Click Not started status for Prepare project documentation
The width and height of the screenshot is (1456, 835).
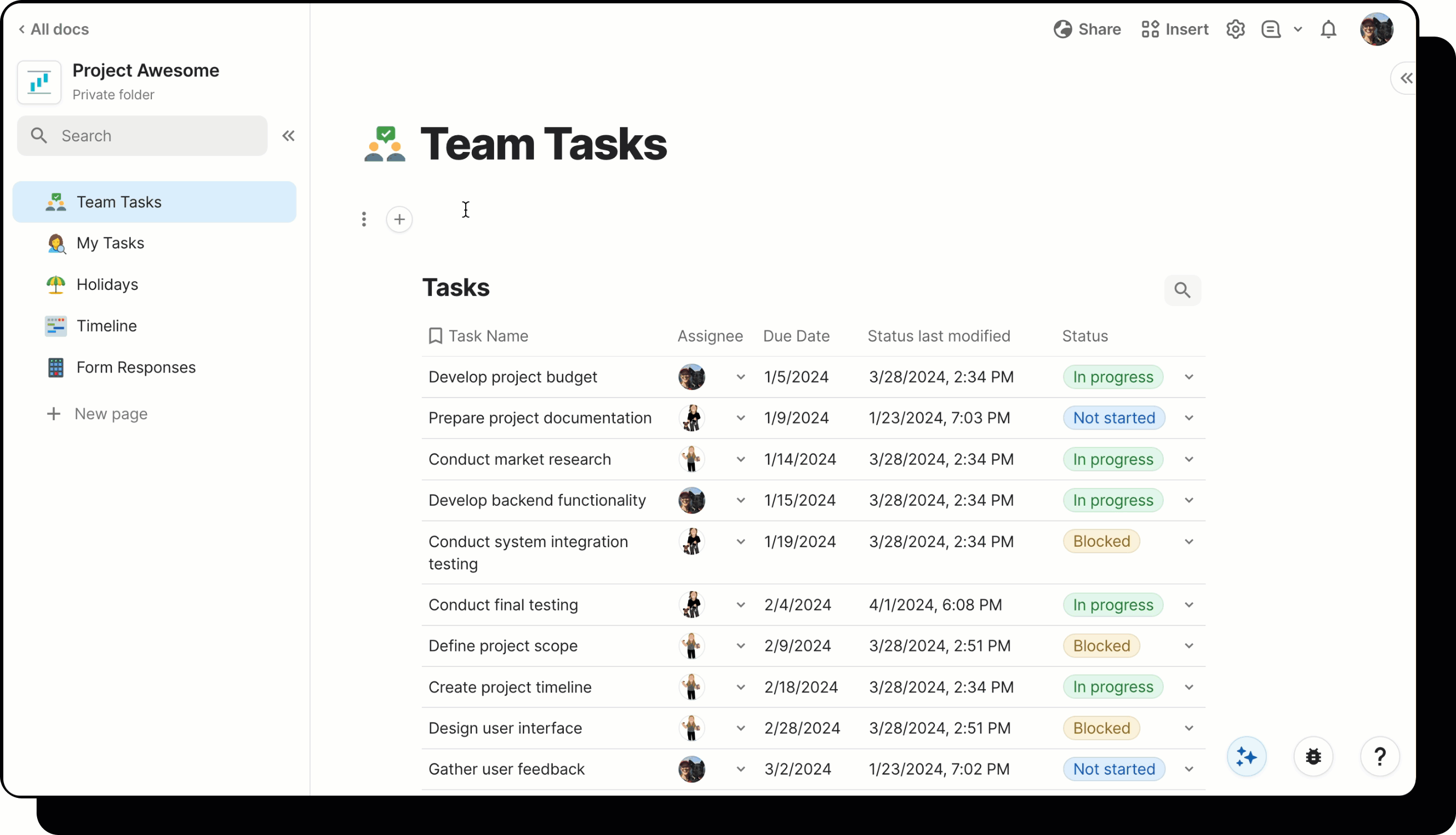click(x=1114, y=418)
